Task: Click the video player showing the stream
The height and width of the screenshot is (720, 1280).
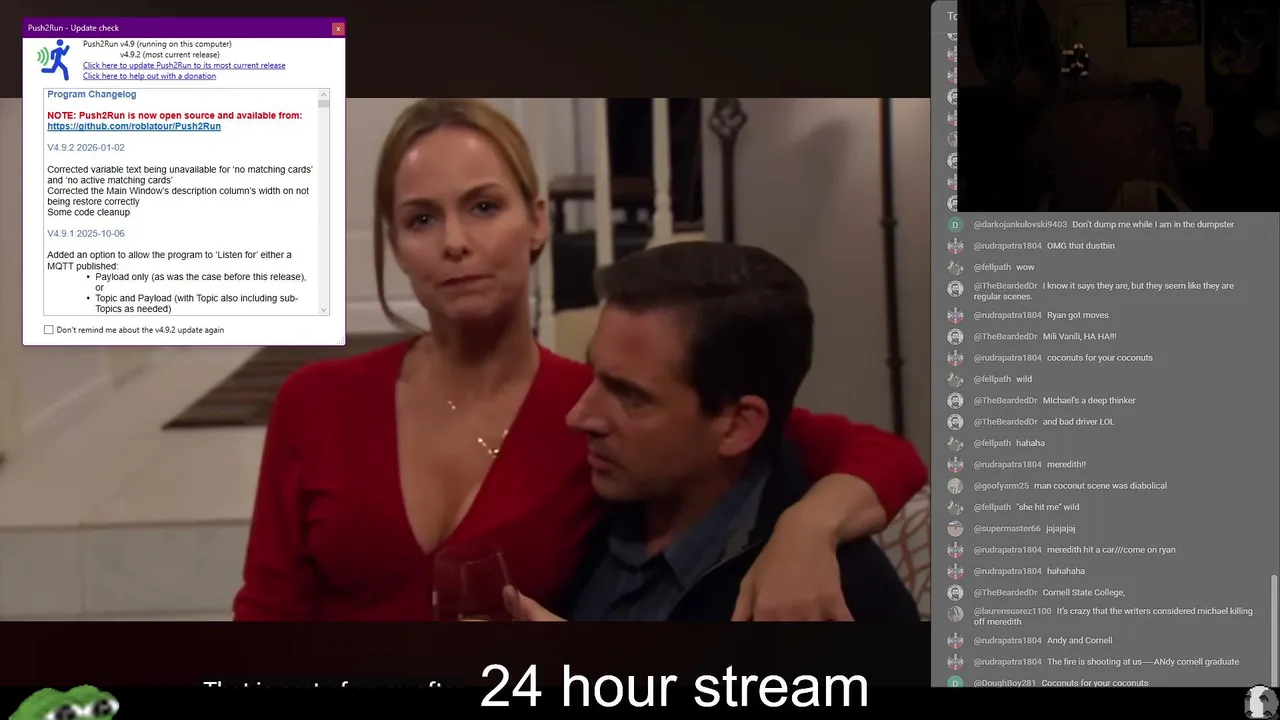Action: 465,360
